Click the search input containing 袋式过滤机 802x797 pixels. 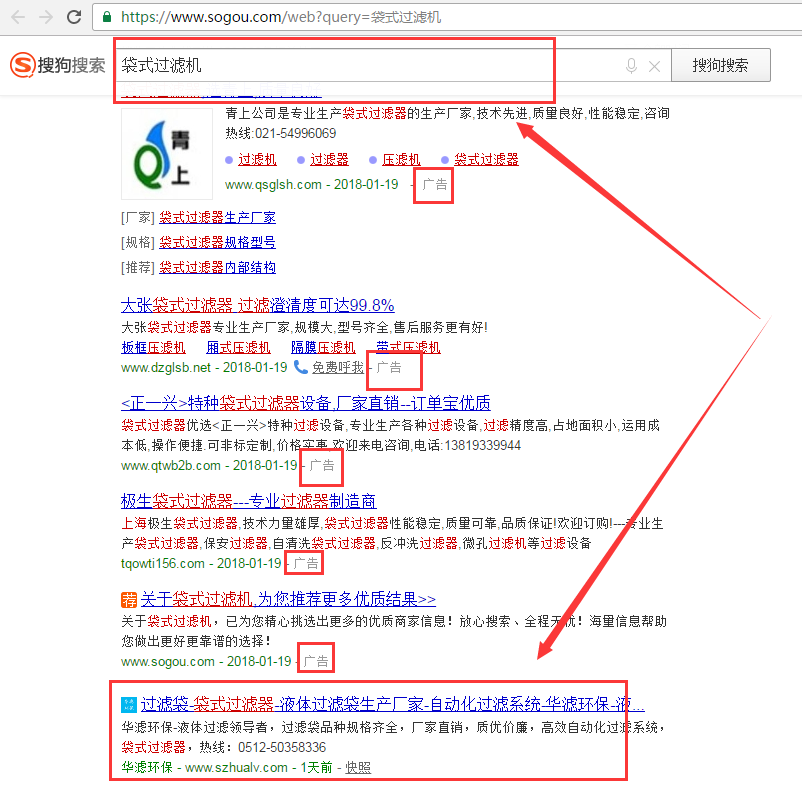coord(360,65)
